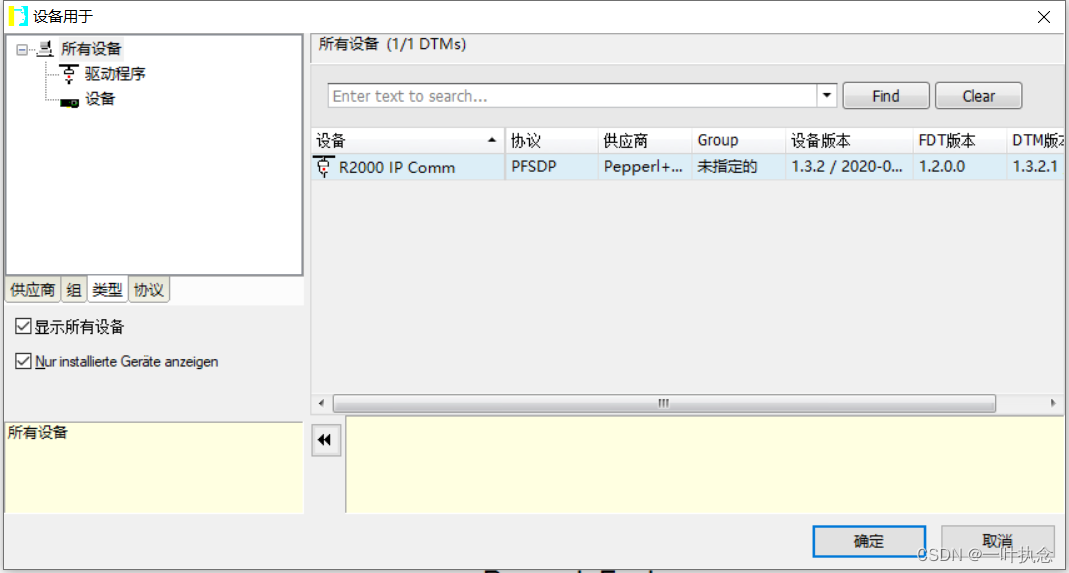Viewport: 1069px width, 573px height.
Task: Switch to the 组 tab
Action: coord(74,291)
